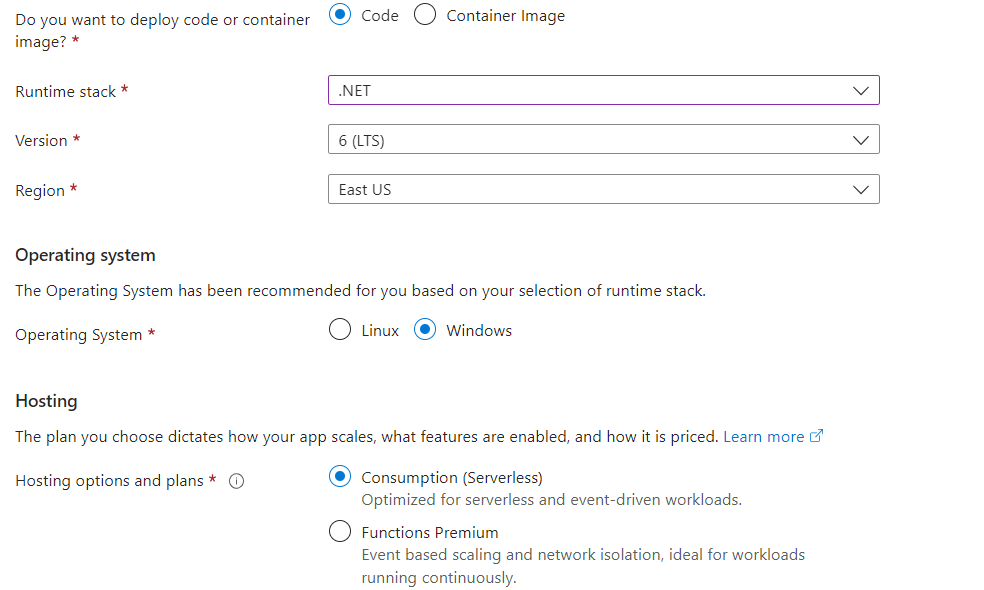Screen dimensions: 984x590
Task: Click the Runtime stack chevron arrow
Action: pyautogui.click(x=861, y=91)
